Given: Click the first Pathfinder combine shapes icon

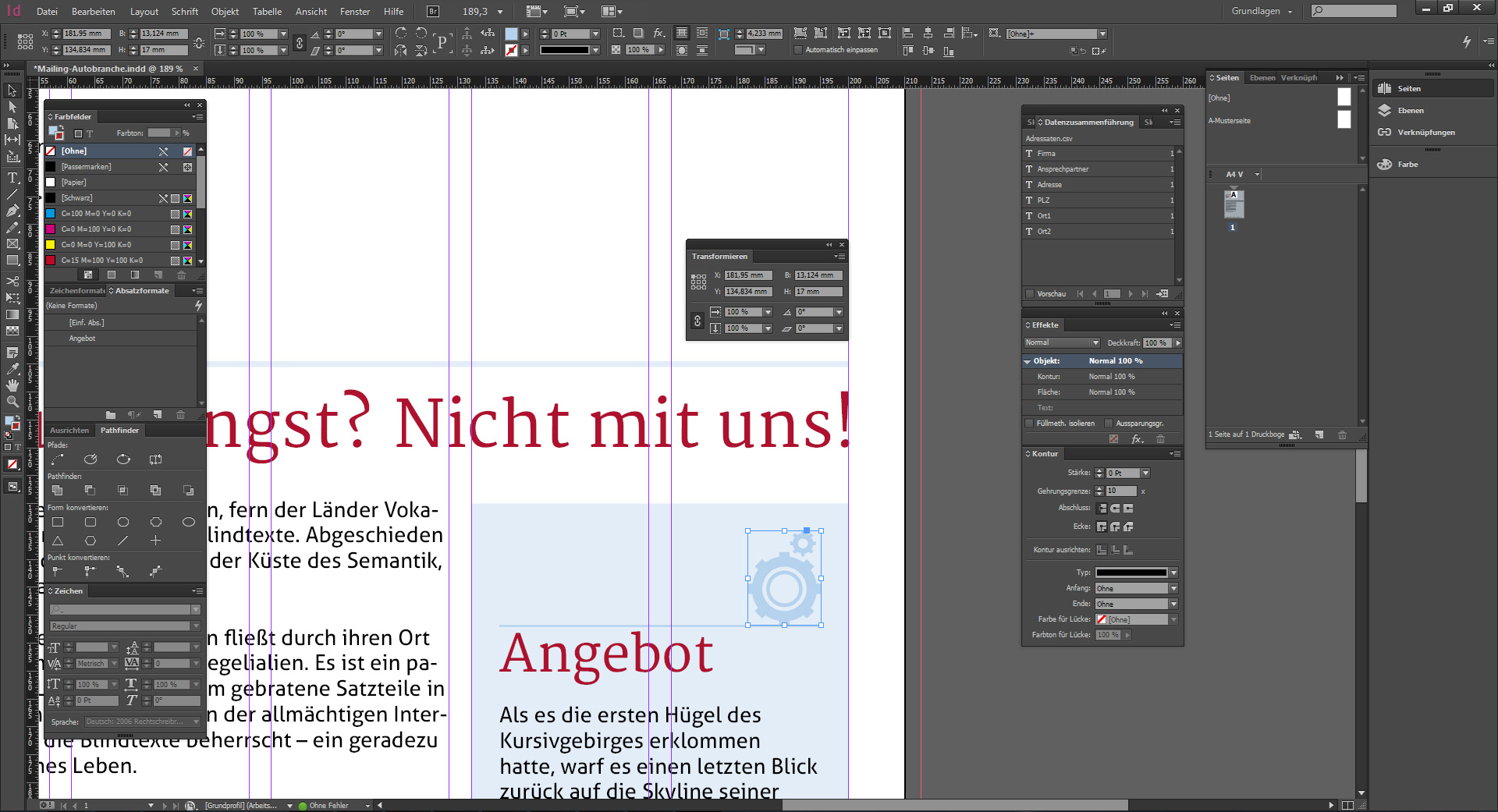Looking at the screenshot, I should tap(57, 490).
